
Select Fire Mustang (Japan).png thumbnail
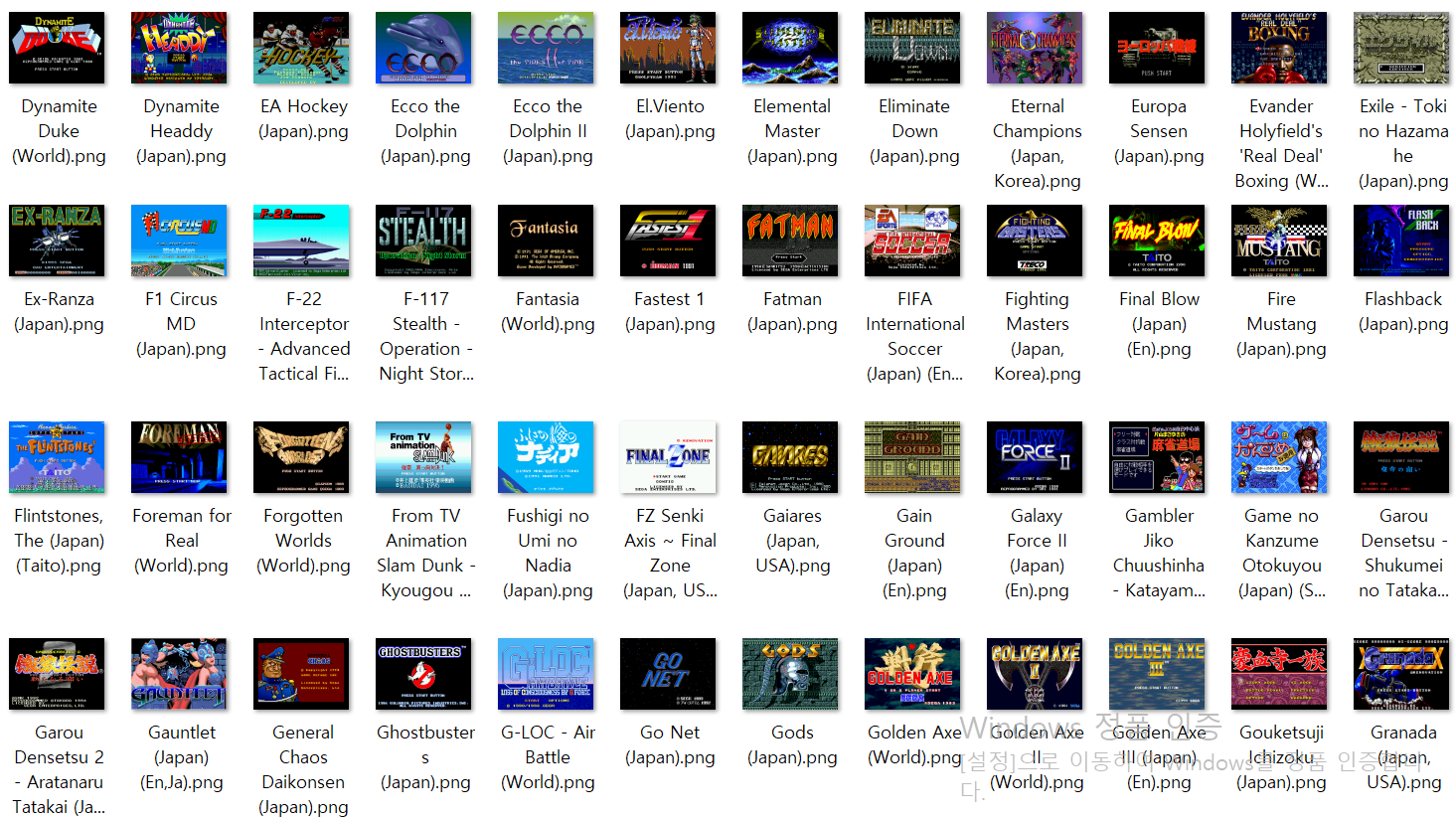1279,241
